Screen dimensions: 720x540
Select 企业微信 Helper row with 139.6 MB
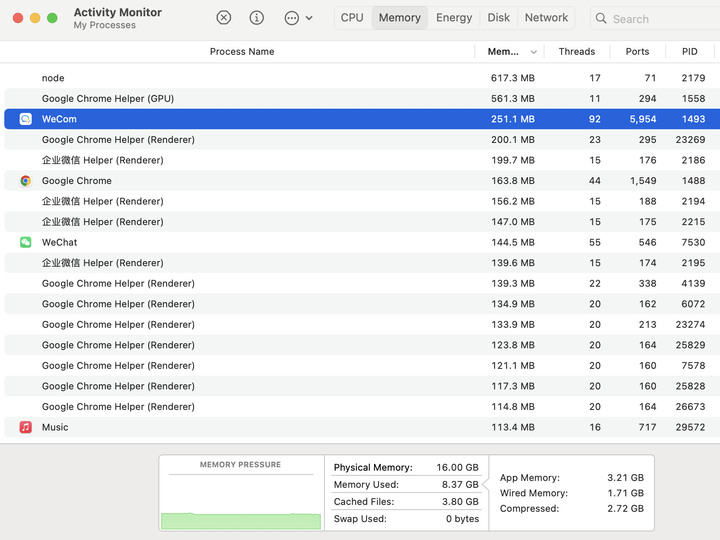pos(362,263)
